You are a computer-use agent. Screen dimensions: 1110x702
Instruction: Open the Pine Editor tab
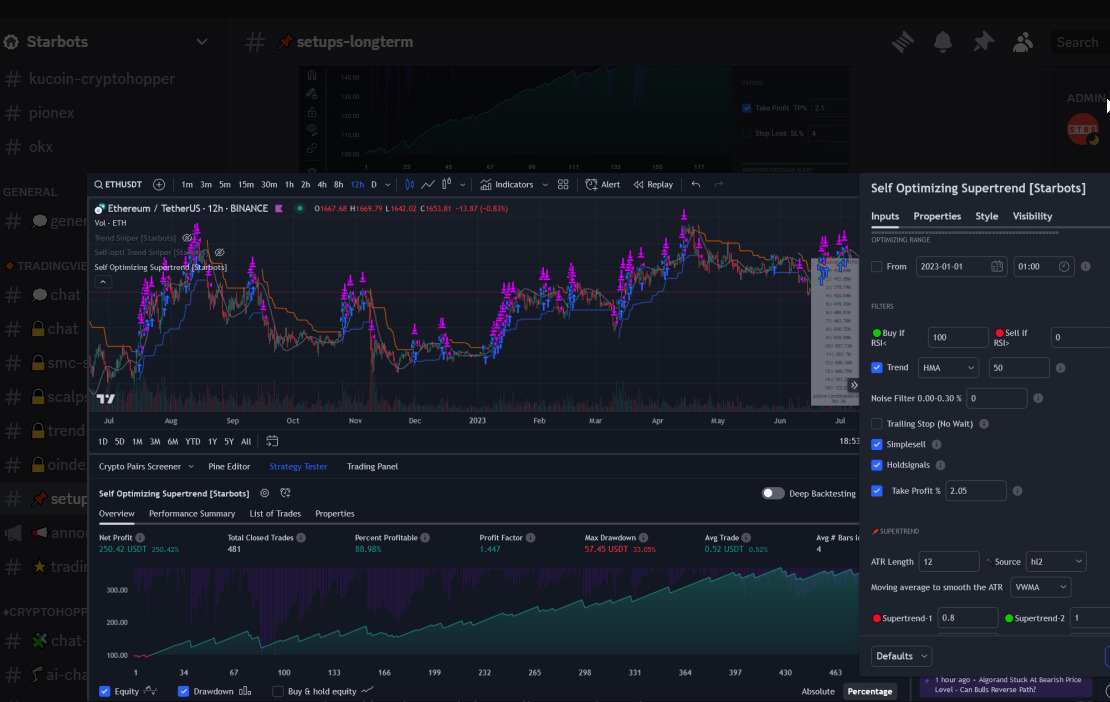[229, 466]
